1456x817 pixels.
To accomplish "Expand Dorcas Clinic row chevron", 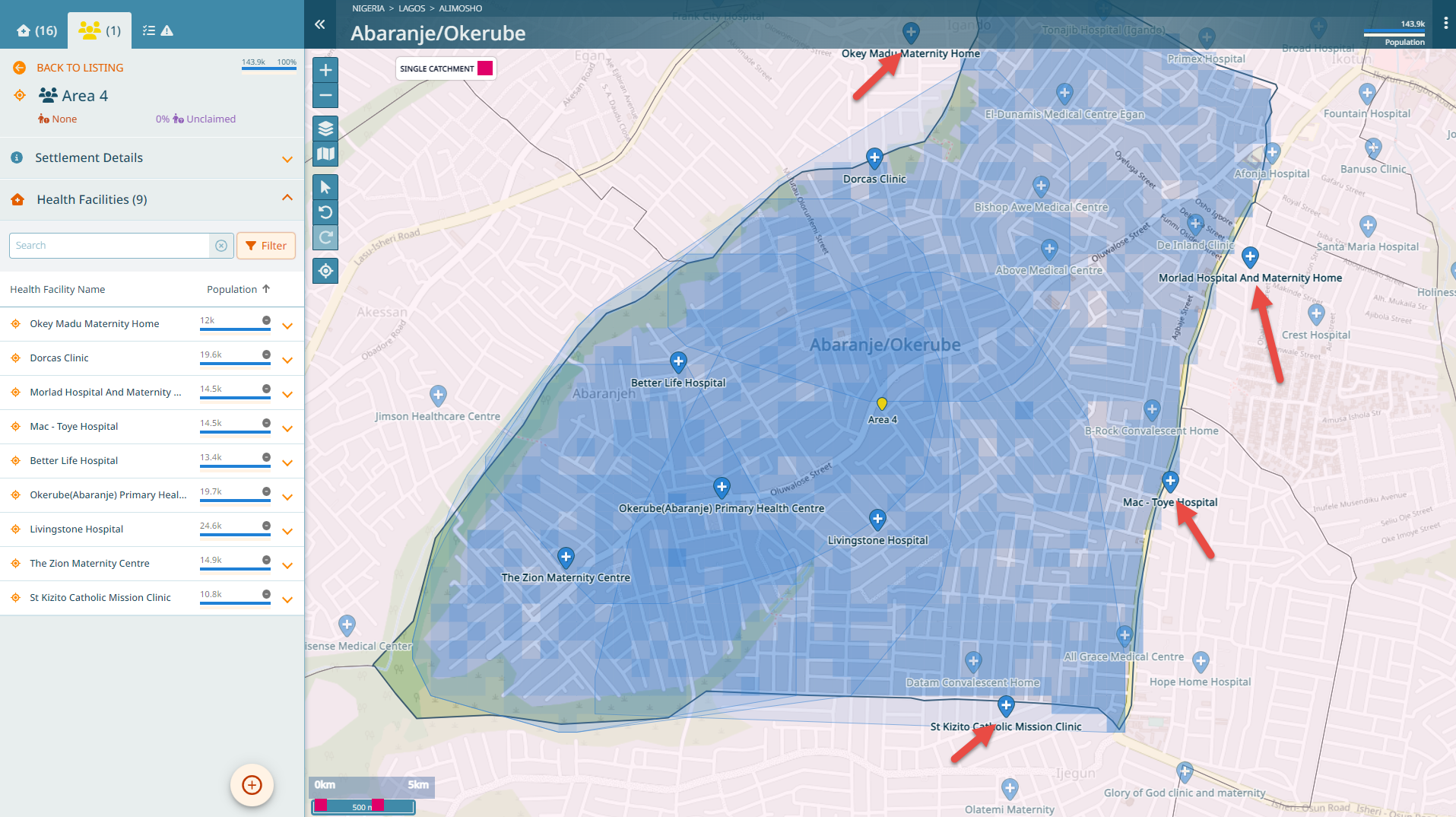I will [287, 361].
